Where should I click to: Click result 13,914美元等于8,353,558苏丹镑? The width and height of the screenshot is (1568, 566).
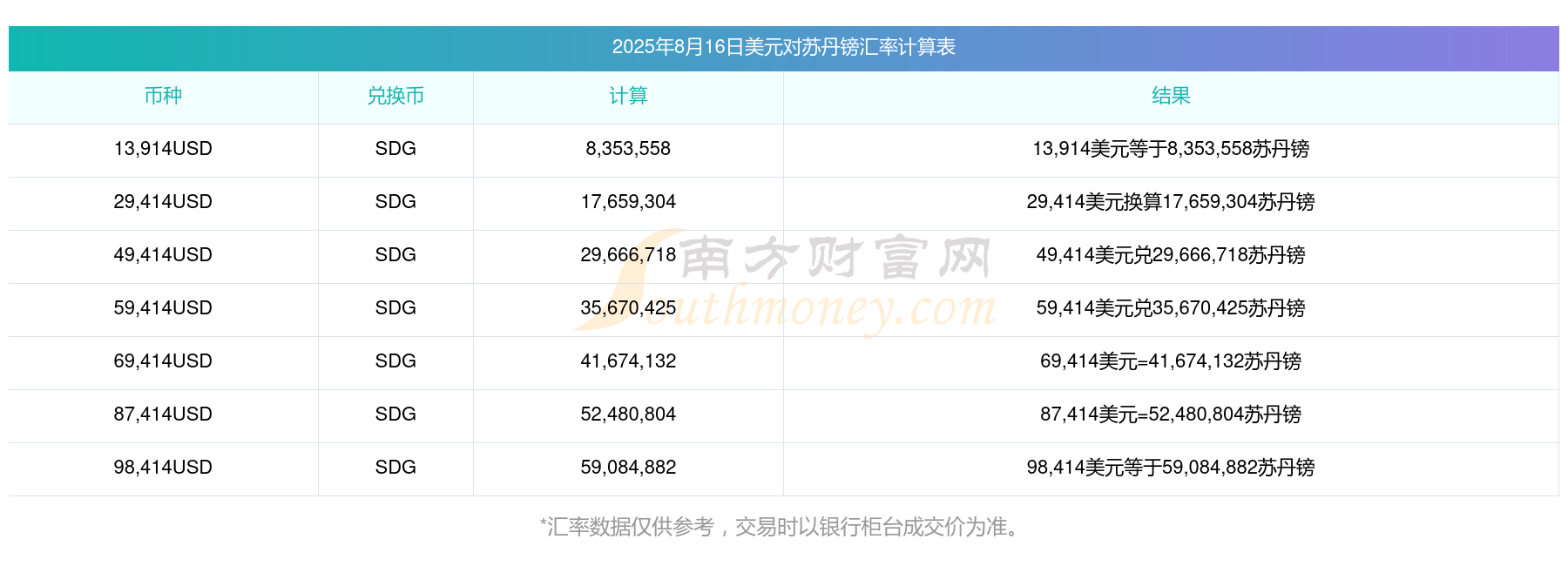coord(1171,149)
